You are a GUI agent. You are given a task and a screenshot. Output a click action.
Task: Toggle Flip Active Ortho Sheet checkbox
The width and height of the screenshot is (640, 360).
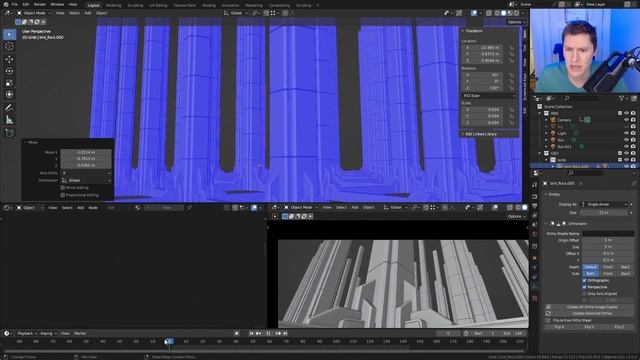tap(548, 320)
